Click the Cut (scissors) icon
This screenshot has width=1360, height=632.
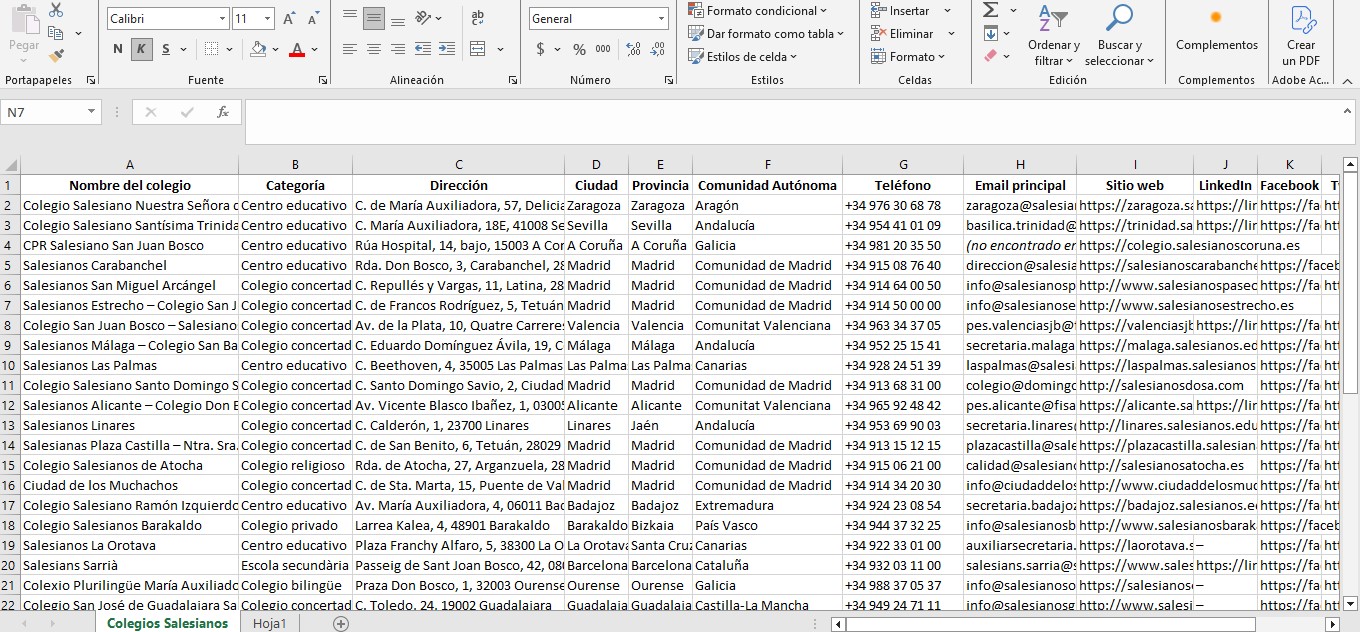56,10
